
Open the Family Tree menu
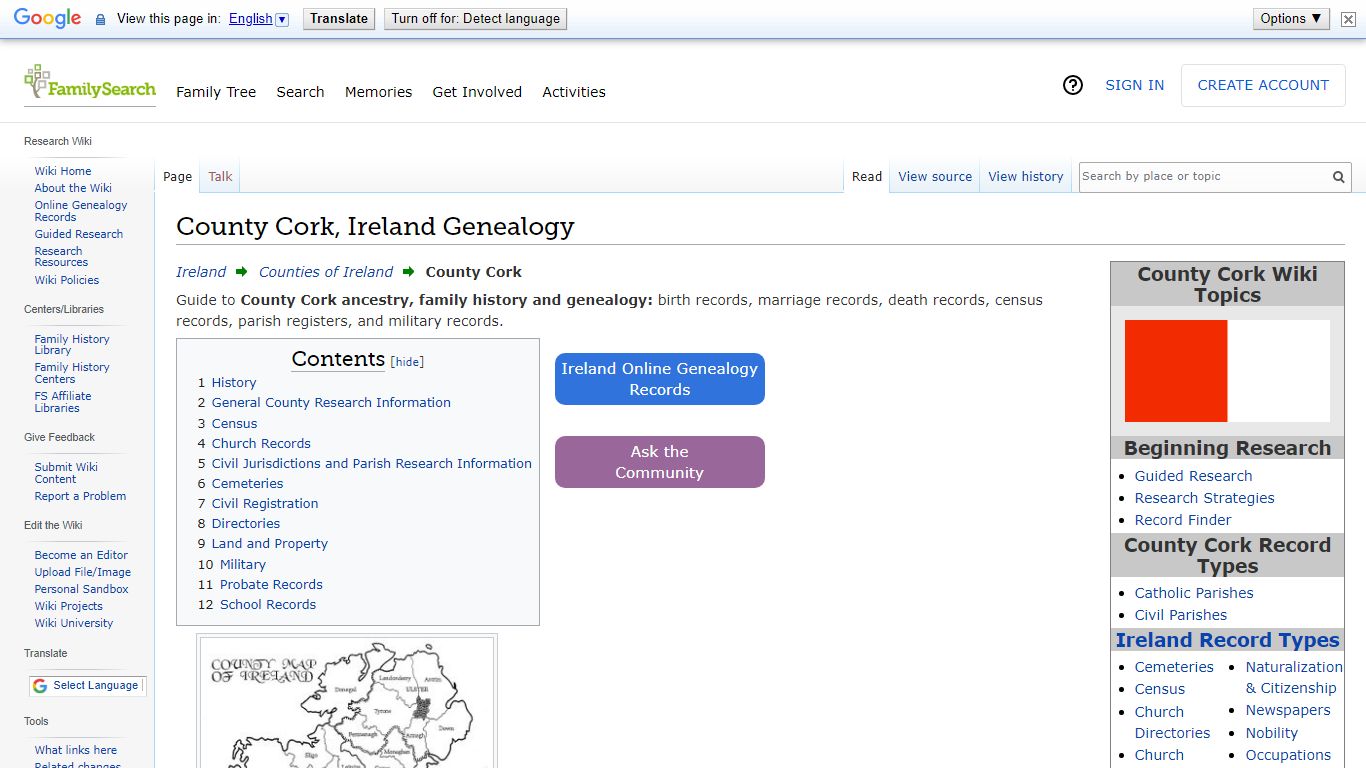click(x=216, y=92)
